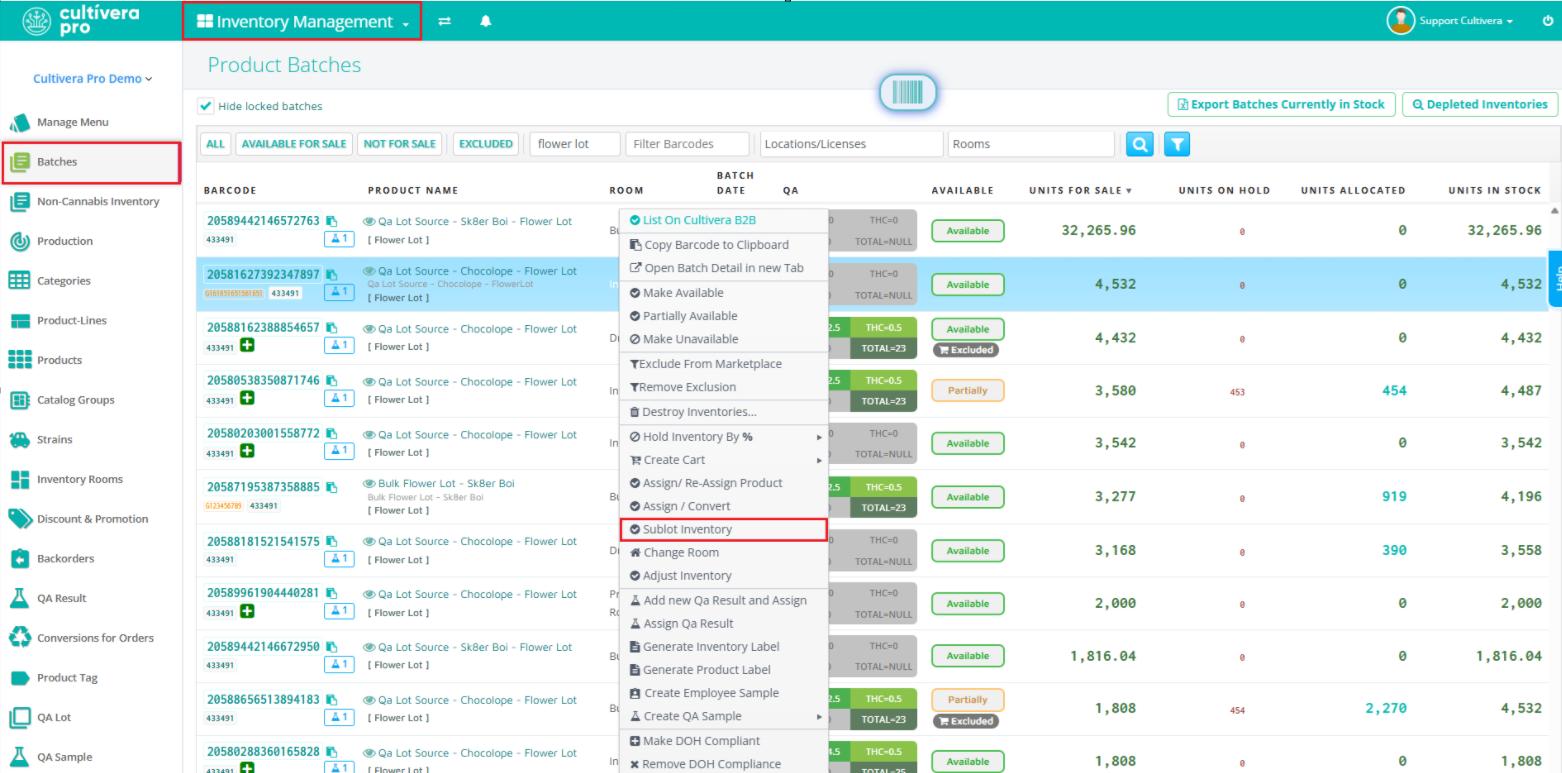1562x773 pixels.
Task: Sort by Units For Sale column
Action: tap(1081, 191)
